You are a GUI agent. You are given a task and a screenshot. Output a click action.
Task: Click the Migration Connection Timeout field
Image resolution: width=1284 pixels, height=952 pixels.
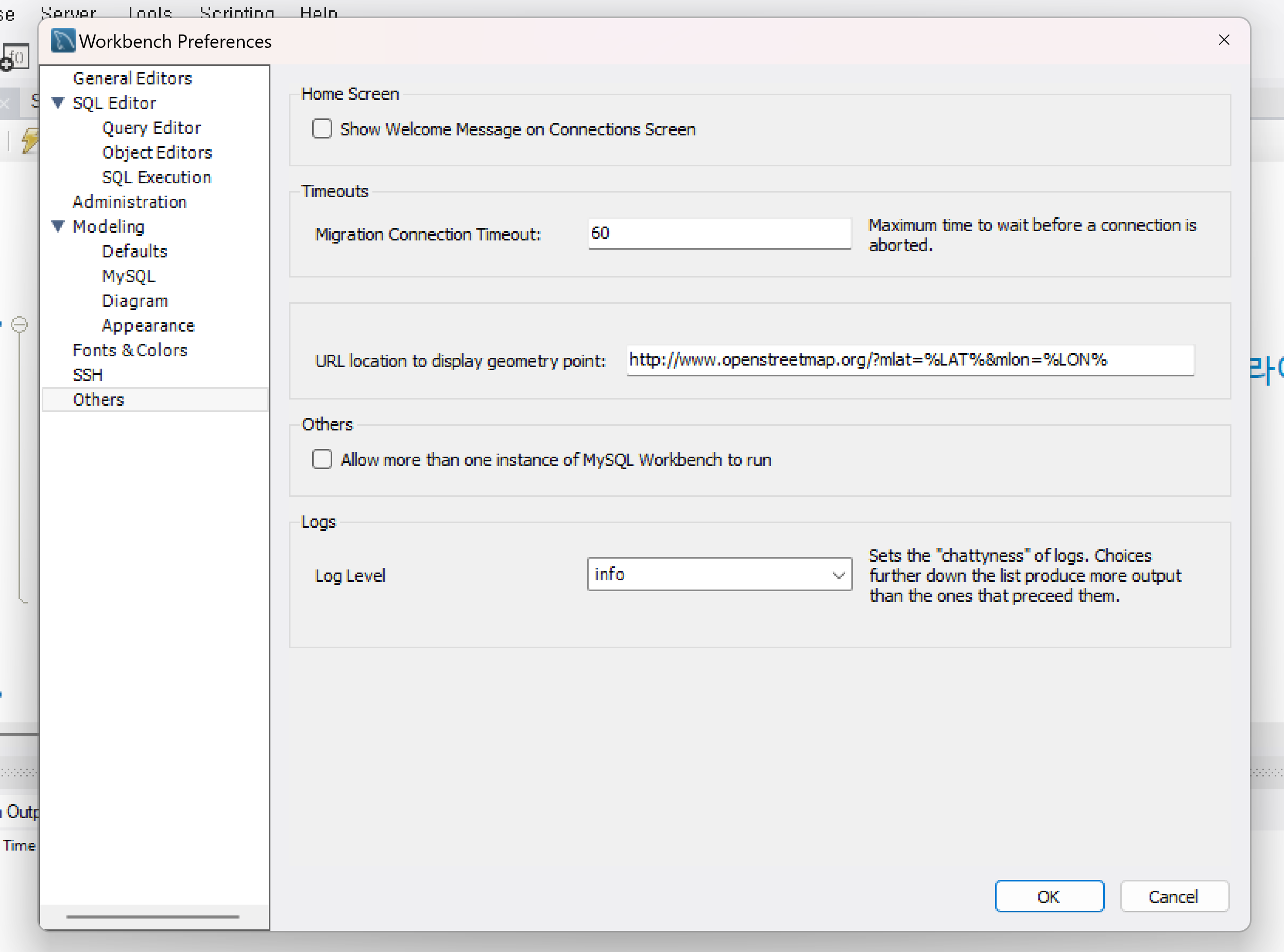click(x=719, y=233)
